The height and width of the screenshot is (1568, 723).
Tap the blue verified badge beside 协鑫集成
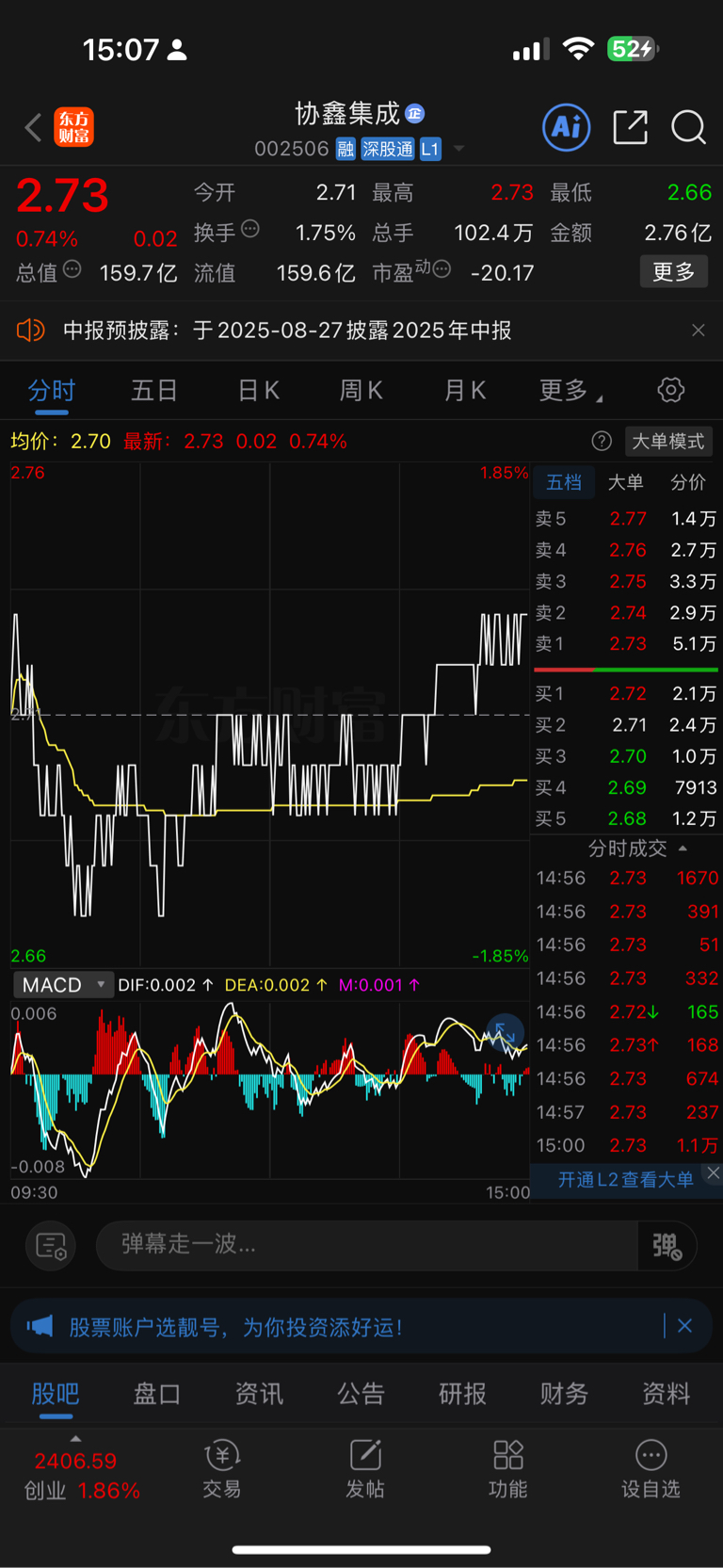414,114
